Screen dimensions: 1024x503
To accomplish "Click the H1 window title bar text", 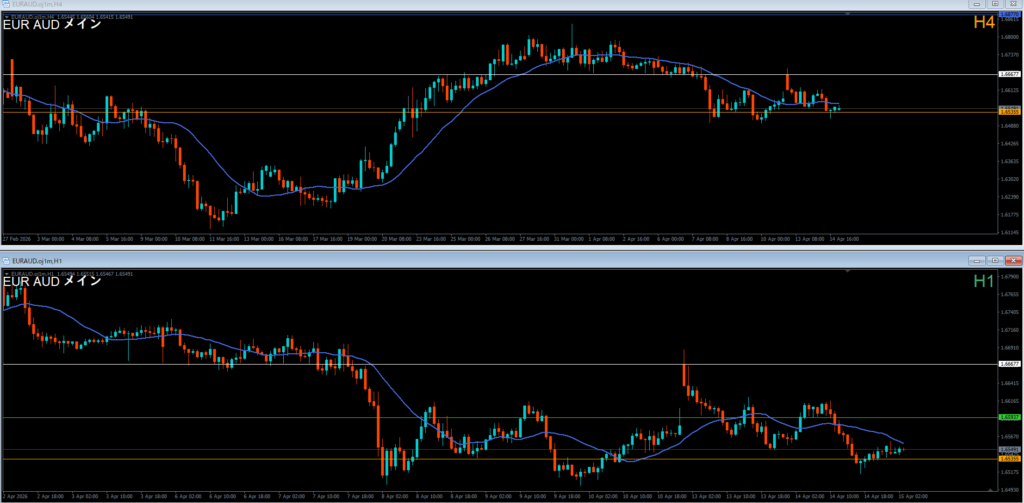I will 40,259.
